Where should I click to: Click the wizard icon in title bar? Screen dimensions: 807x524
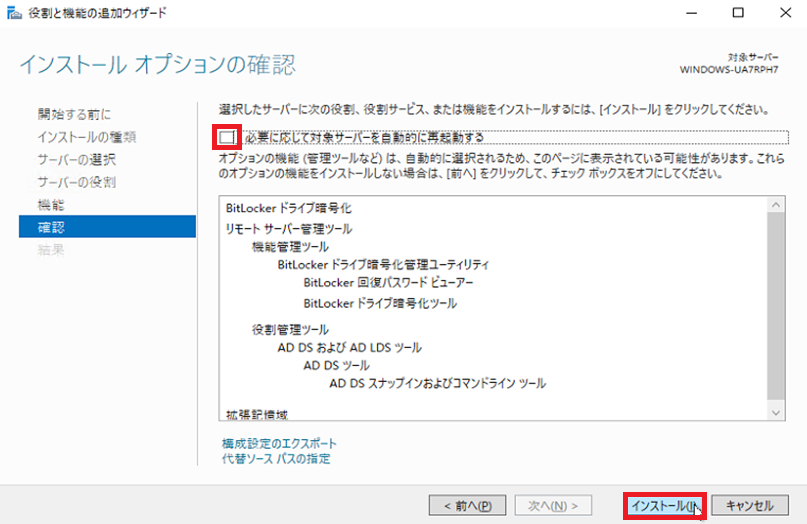coord(14,14)
